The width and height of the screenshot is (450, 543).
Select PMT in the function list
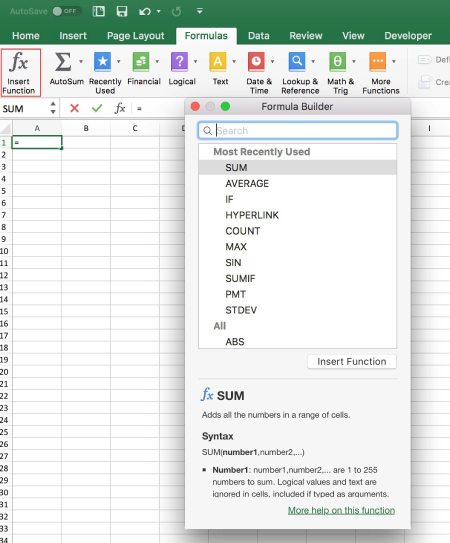pos(298,294)
